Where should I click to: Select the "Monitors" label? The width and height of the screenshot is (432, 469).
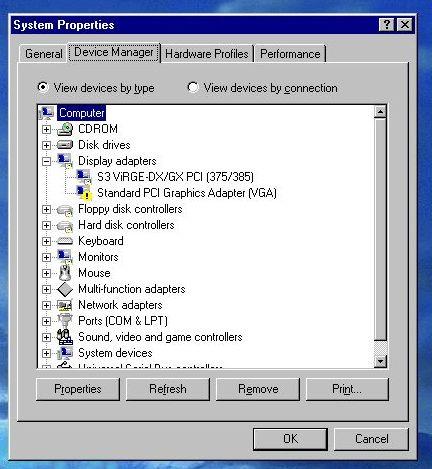coord(98,257)
